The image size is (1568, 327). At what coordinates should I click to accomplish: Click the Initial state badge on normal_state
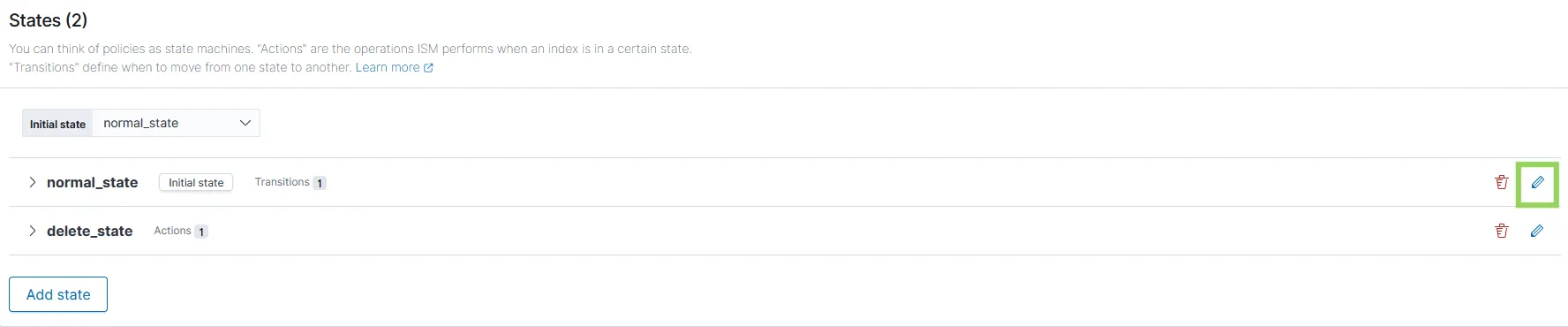[196, 183]
